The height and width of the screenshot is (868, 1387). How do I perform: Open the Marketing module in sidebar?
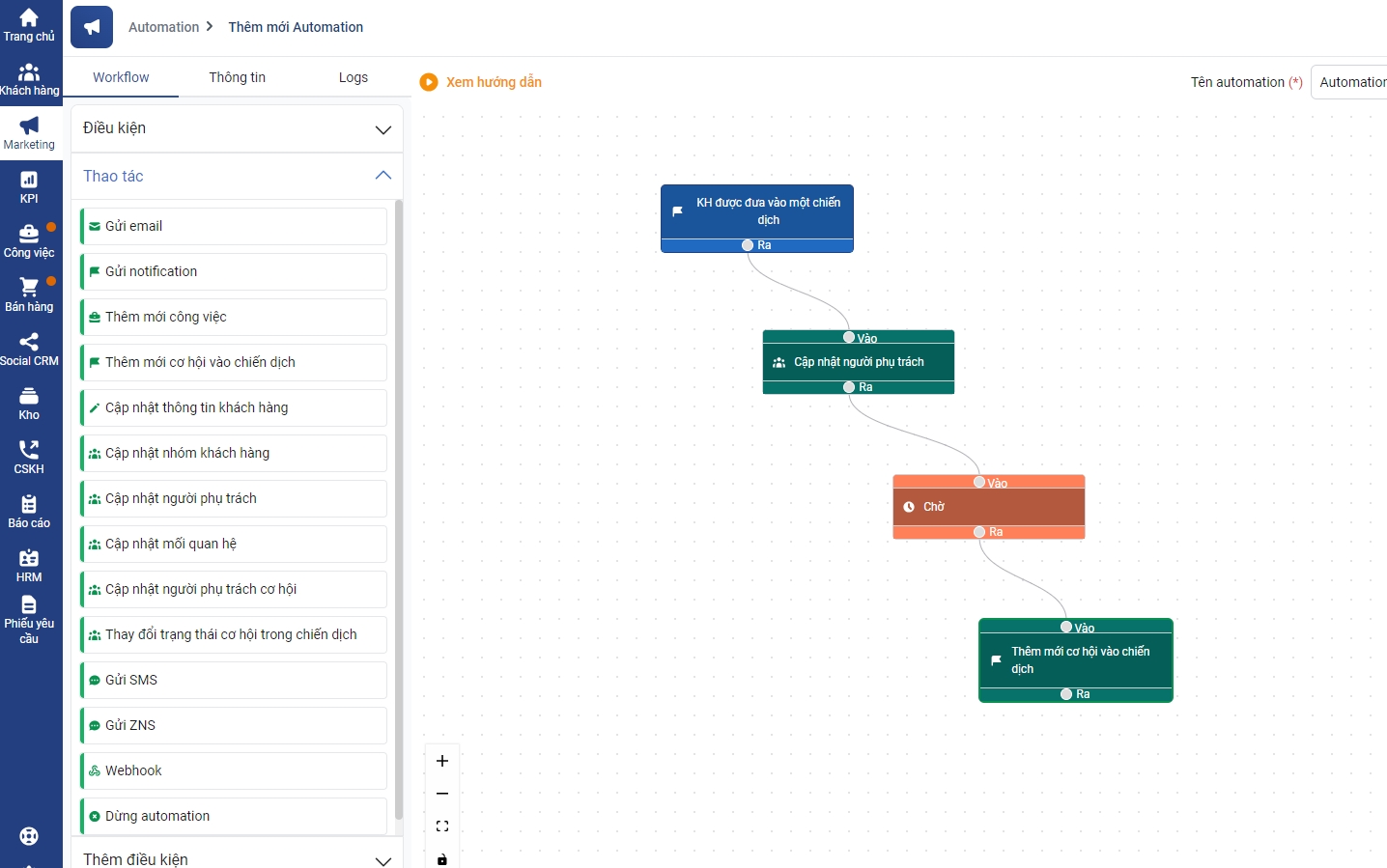coord(29,133)
